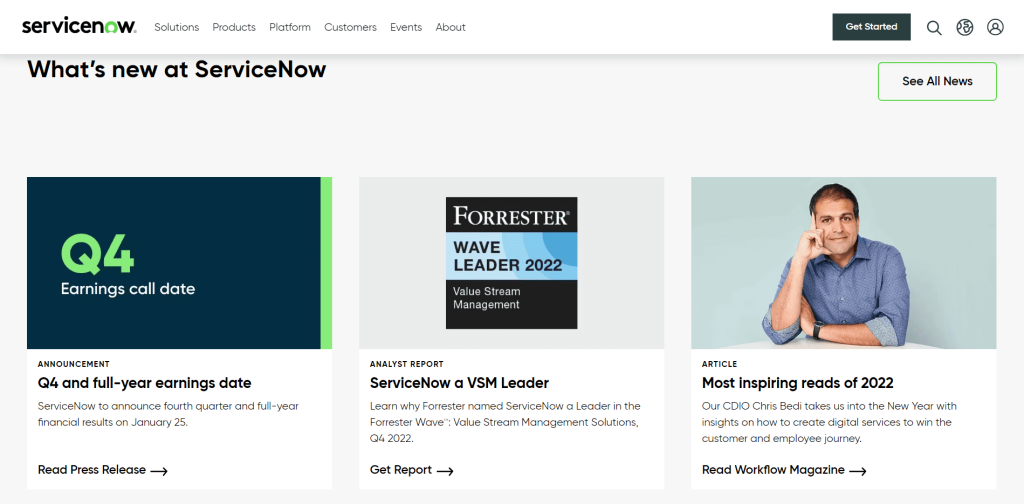
Task: Open the Customers menu
Action: coord(350,27)
